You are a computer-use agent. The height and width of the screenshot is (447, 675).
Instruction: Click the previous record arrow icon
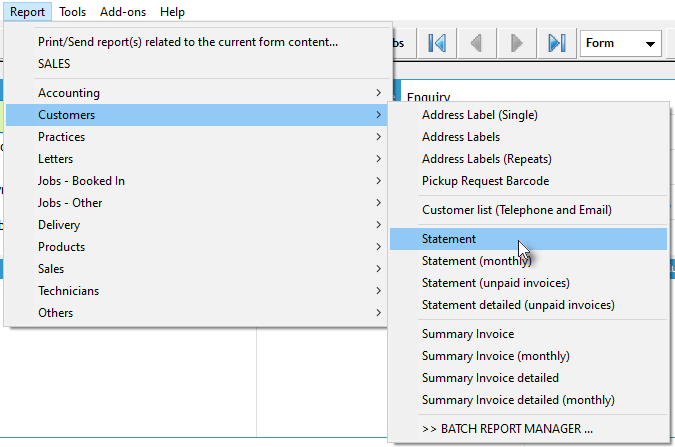476,43
